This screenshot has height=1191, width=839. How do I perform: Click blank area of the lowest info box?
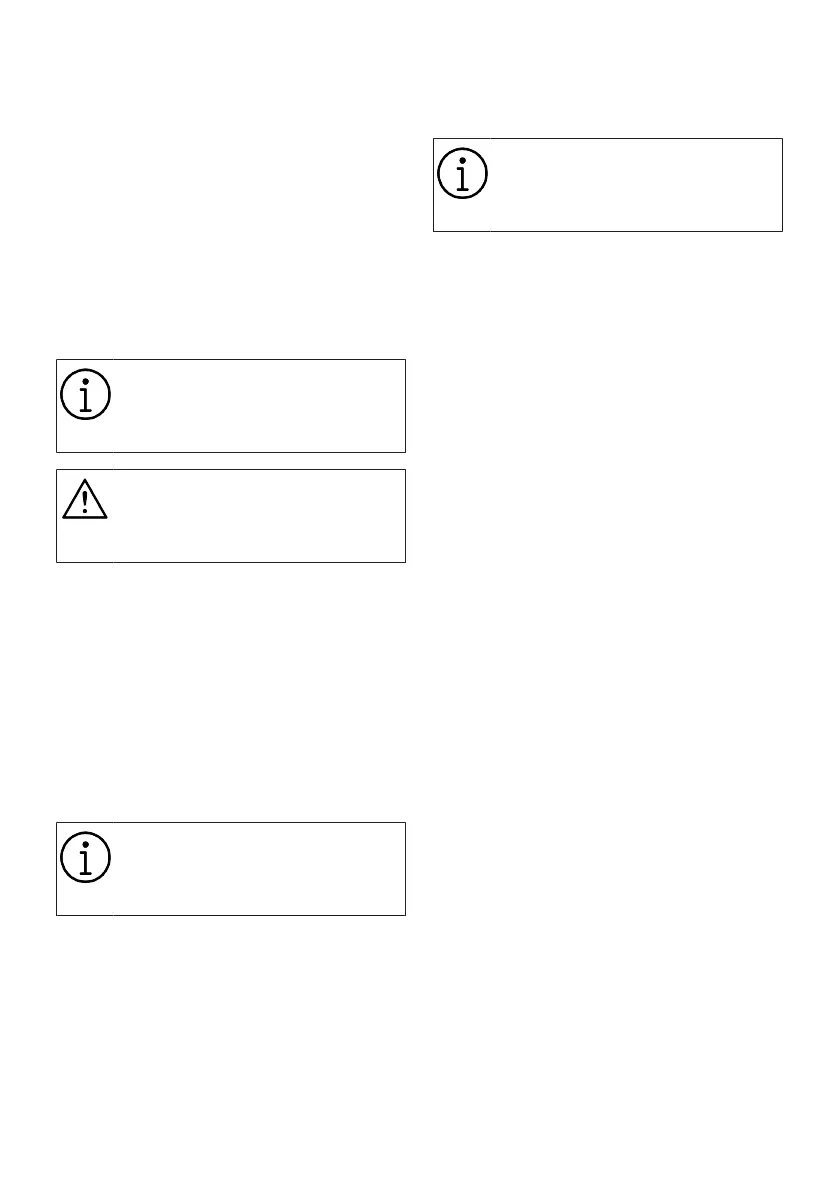(x=258, y=869)
